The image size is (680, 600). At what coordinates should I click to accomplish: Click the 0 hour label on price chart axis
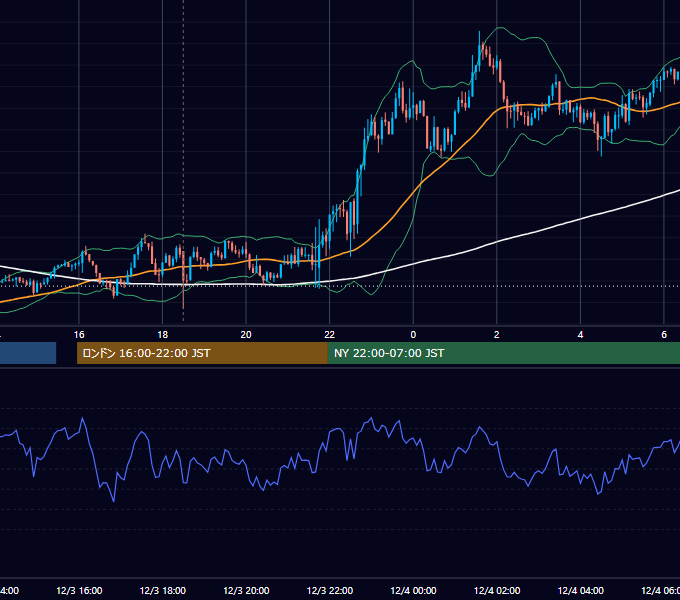[x=413, y=335]
